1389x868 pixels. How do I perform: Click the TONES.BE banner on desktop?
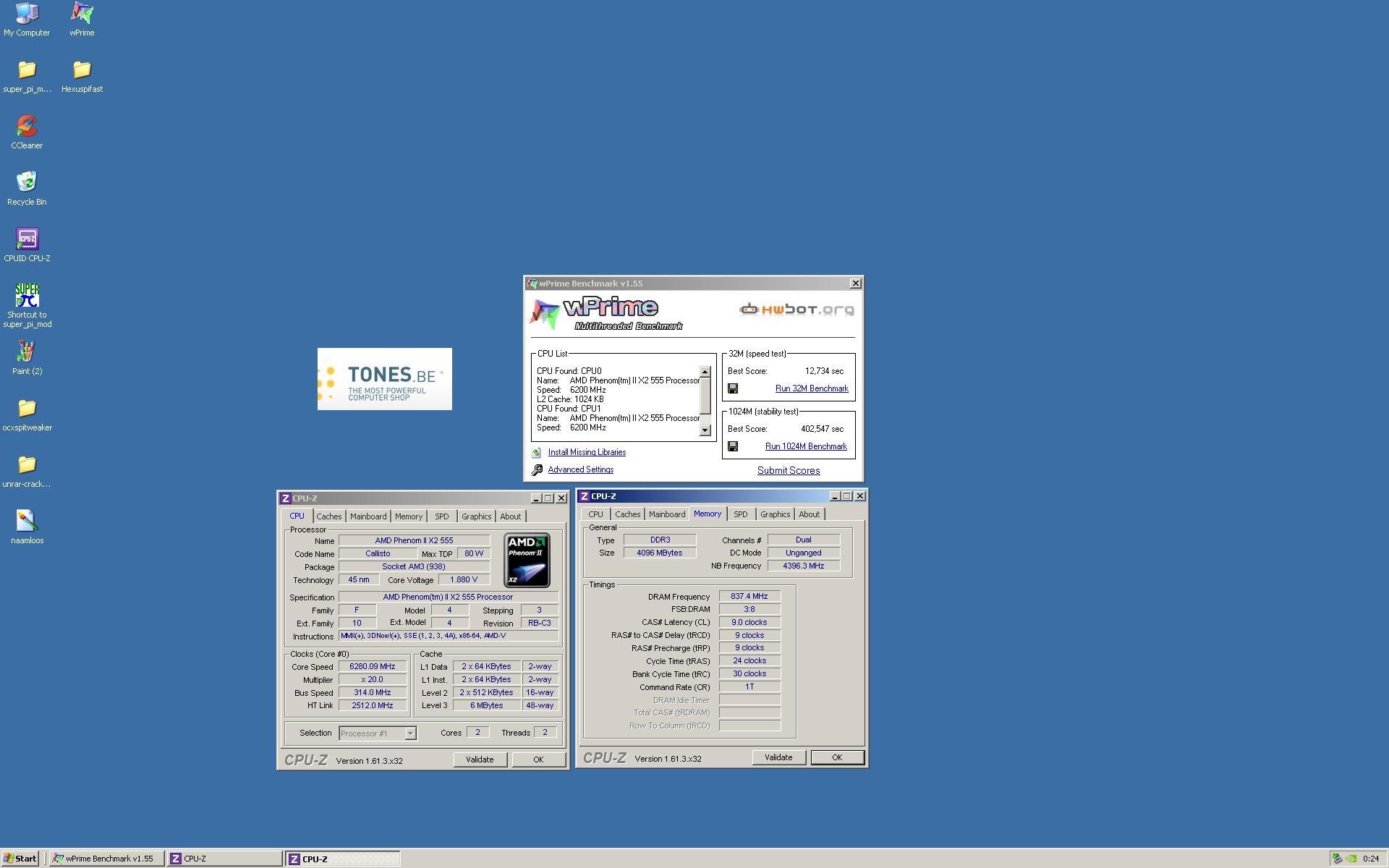tap(385, 379)
